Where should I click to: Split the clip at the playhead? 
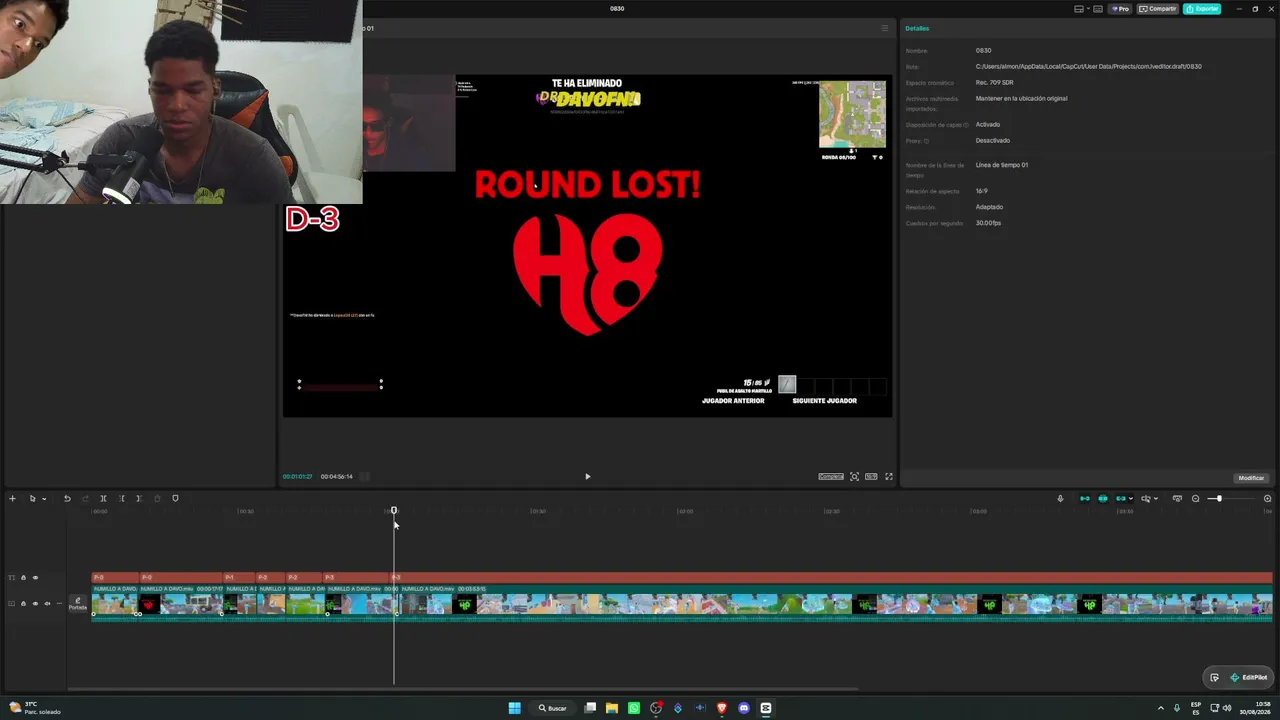coord(103,498)
